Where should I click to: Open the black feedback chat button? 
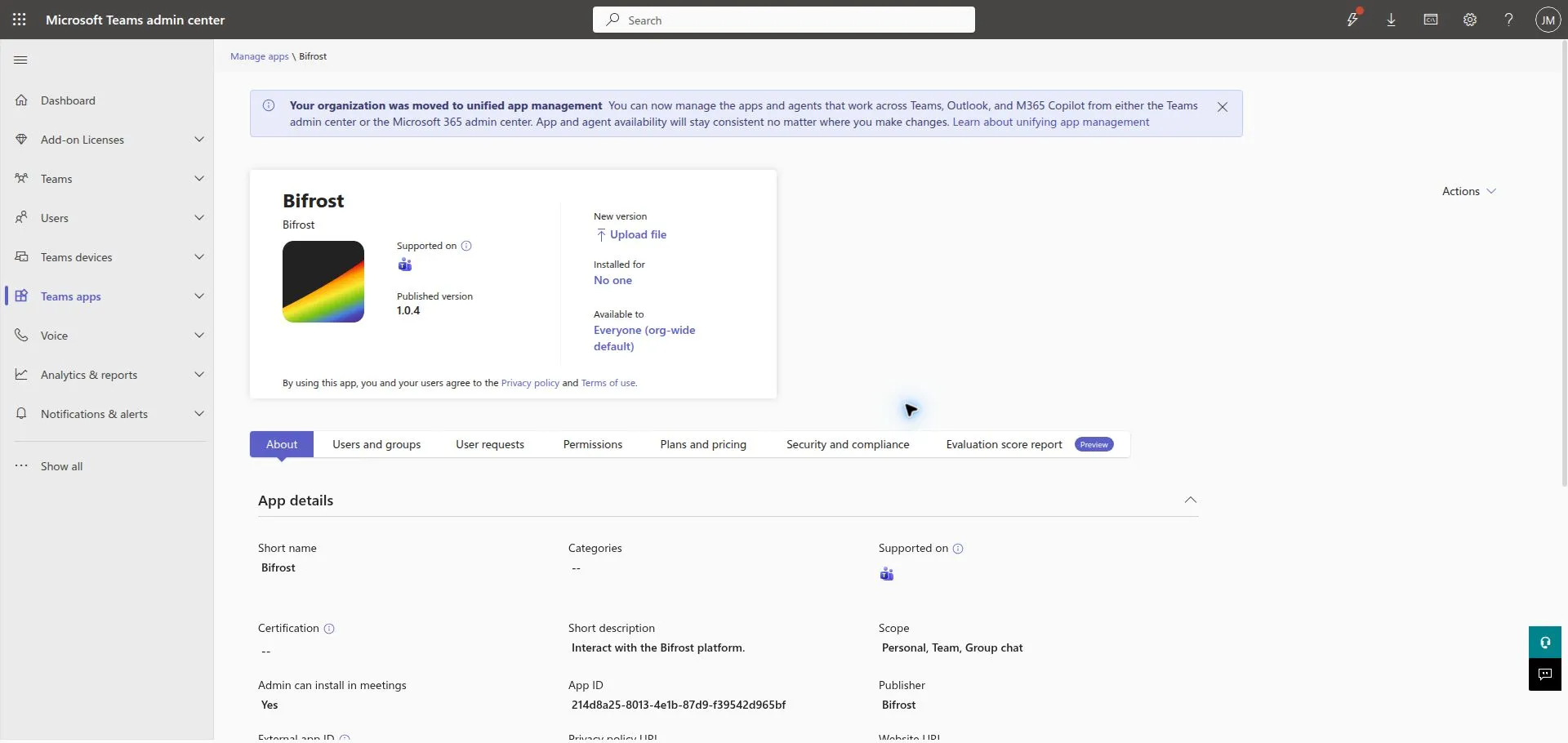coord(1545,674)
